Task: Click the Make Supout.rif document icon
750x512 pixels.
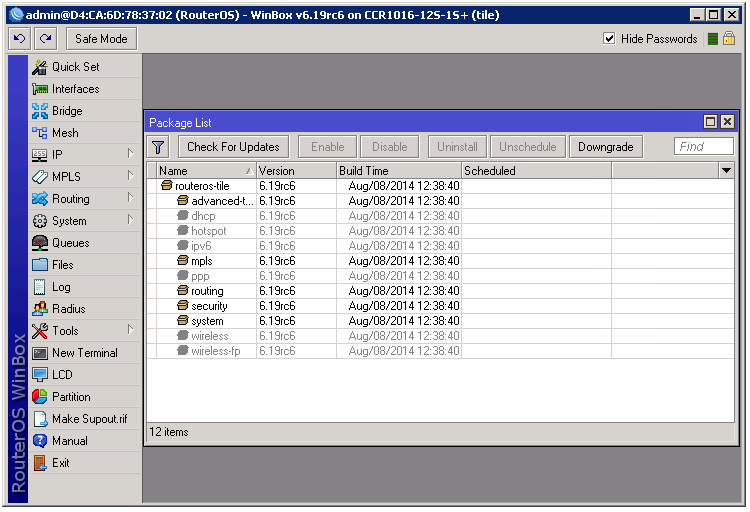Action: 40,419
